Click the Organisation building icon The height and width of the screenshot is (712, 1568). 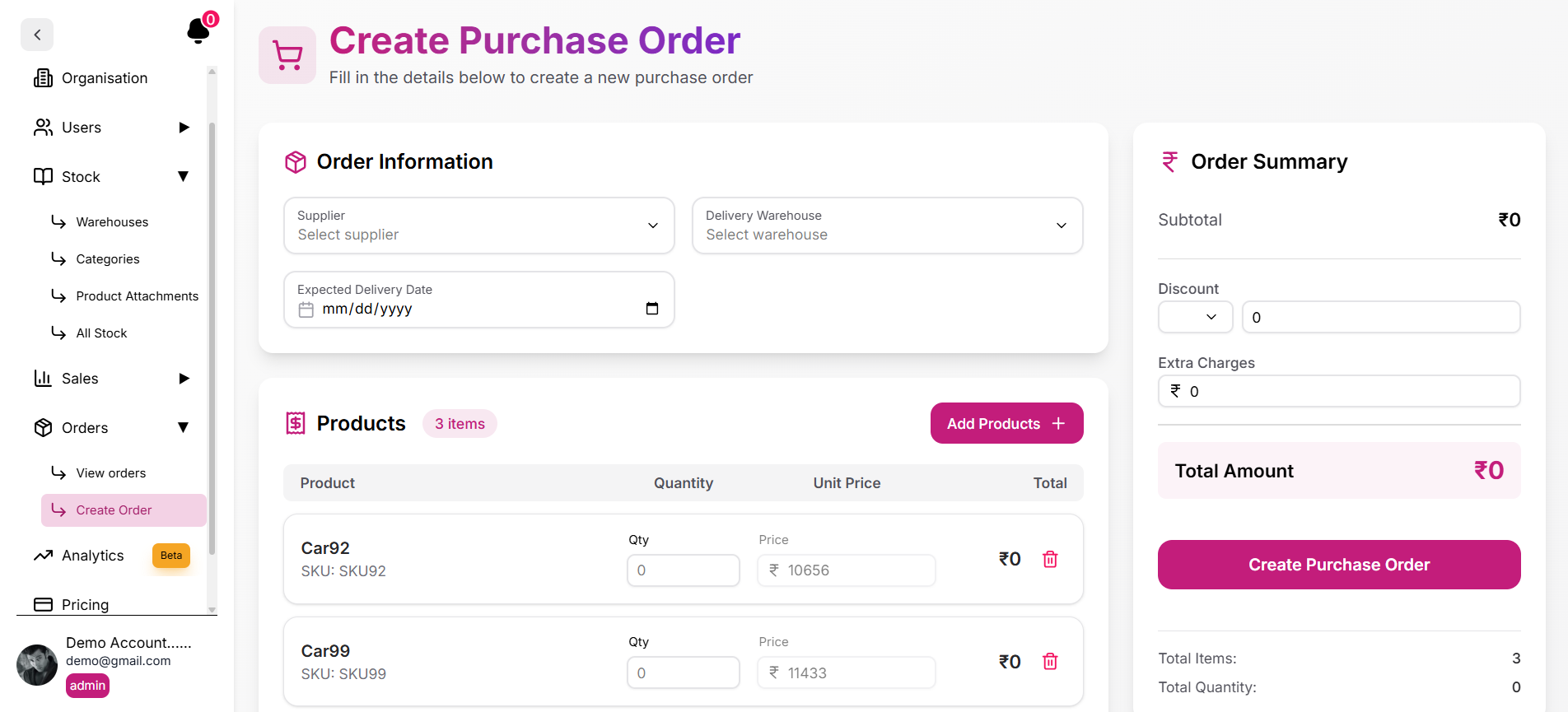(x=43, y=78)
